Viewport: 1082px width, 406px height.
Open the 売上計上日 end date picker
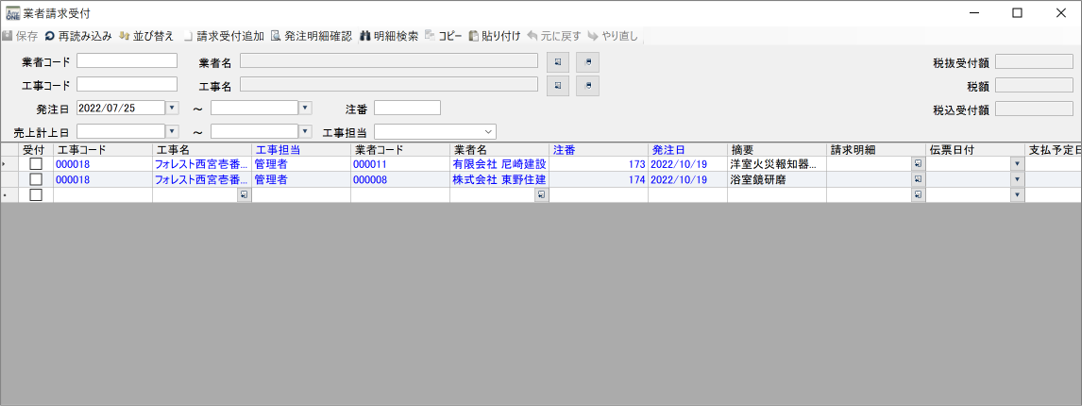[x=306, y=131]
